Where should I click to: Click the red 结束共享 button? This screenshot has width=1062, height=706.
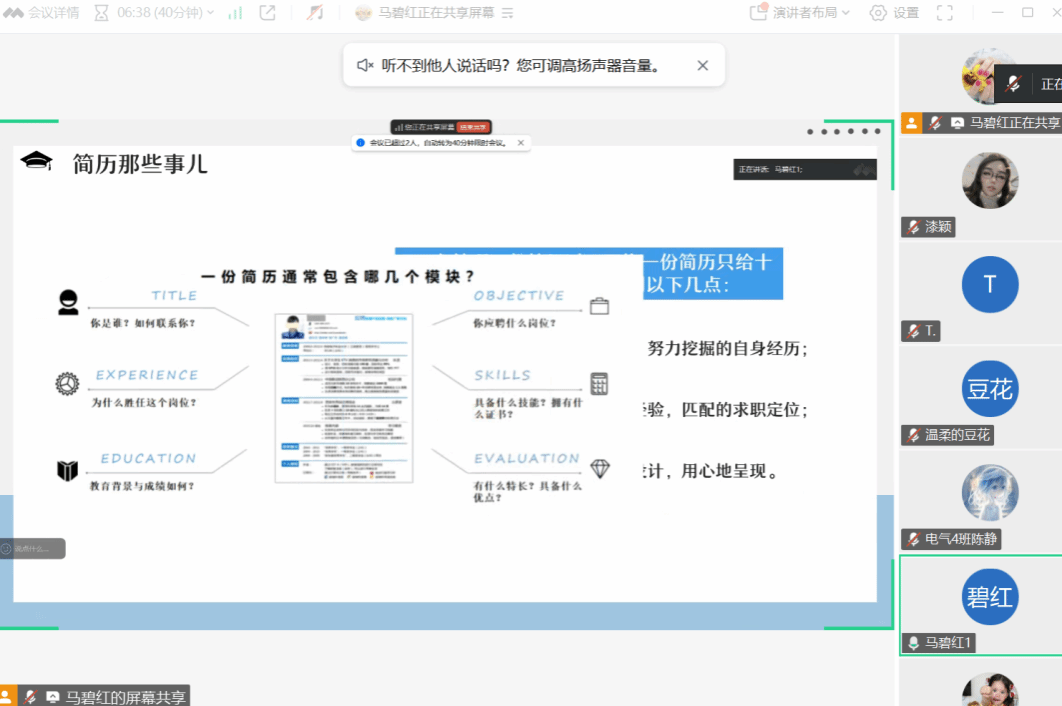473,127
